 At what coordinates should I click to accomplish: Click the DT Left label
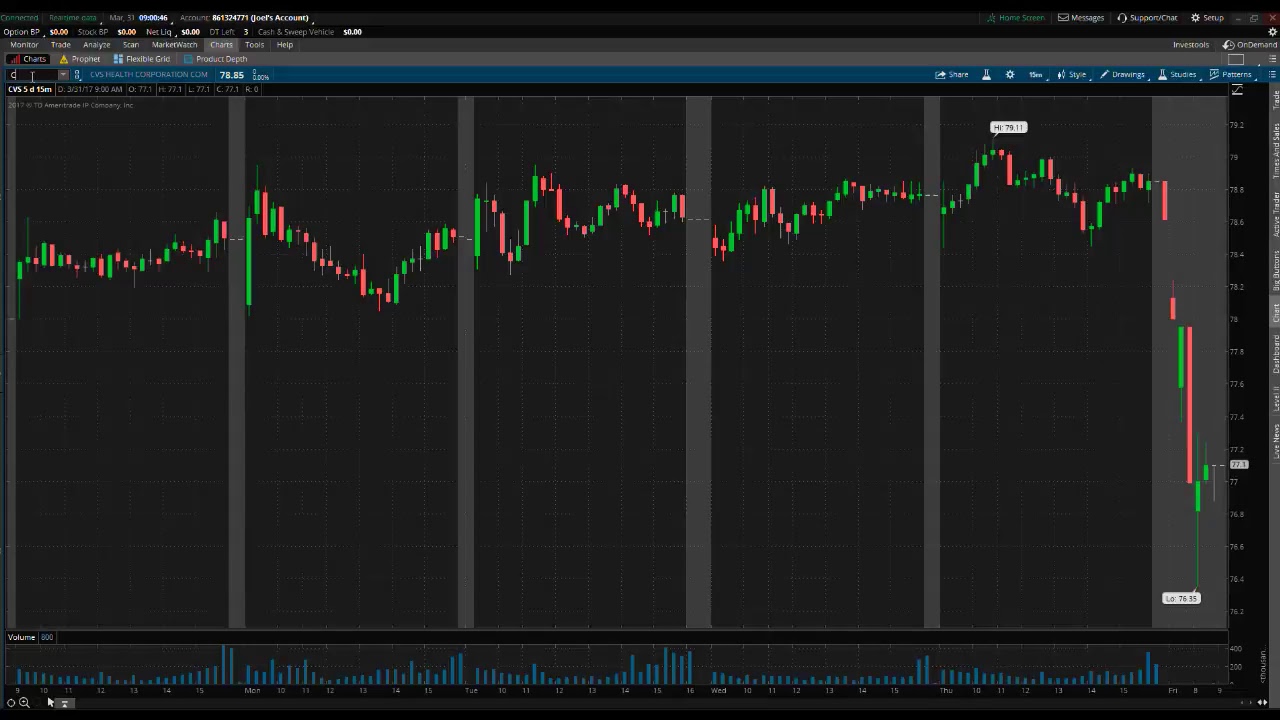(221, 32)
